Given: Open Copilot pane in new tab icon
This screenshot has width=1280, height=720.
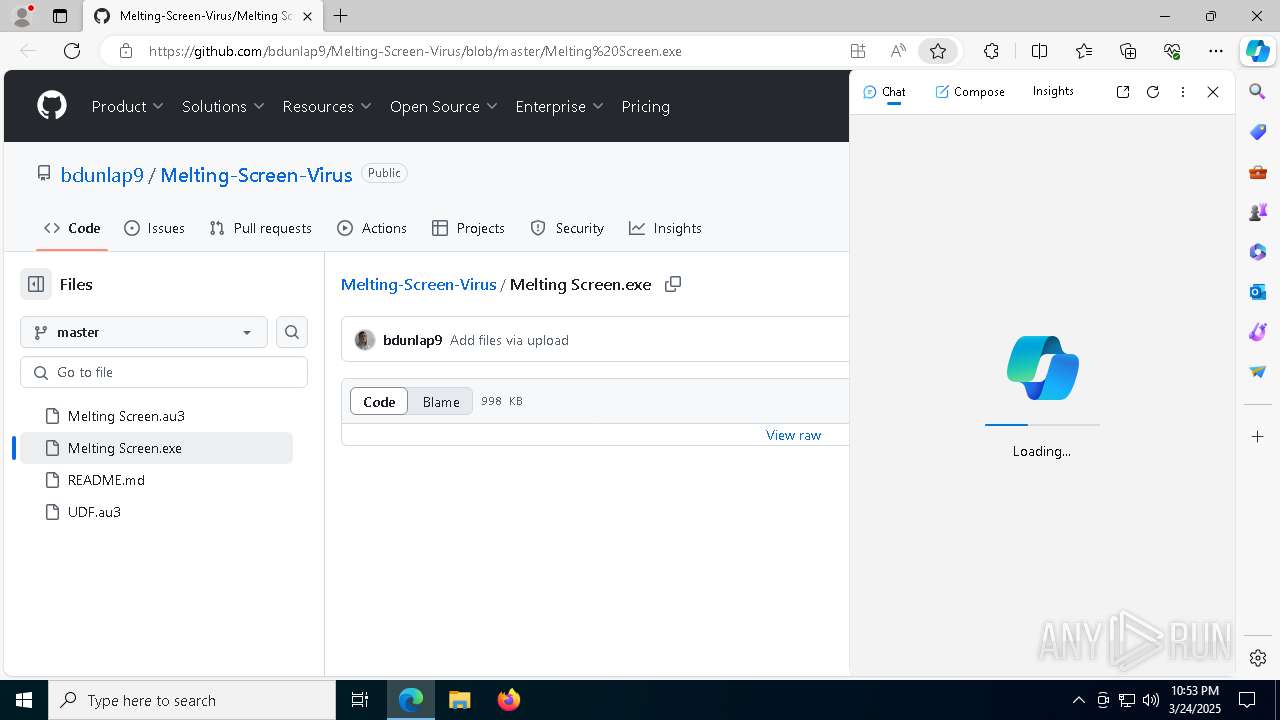Looking at the screenshot, I should (1123, 91).
